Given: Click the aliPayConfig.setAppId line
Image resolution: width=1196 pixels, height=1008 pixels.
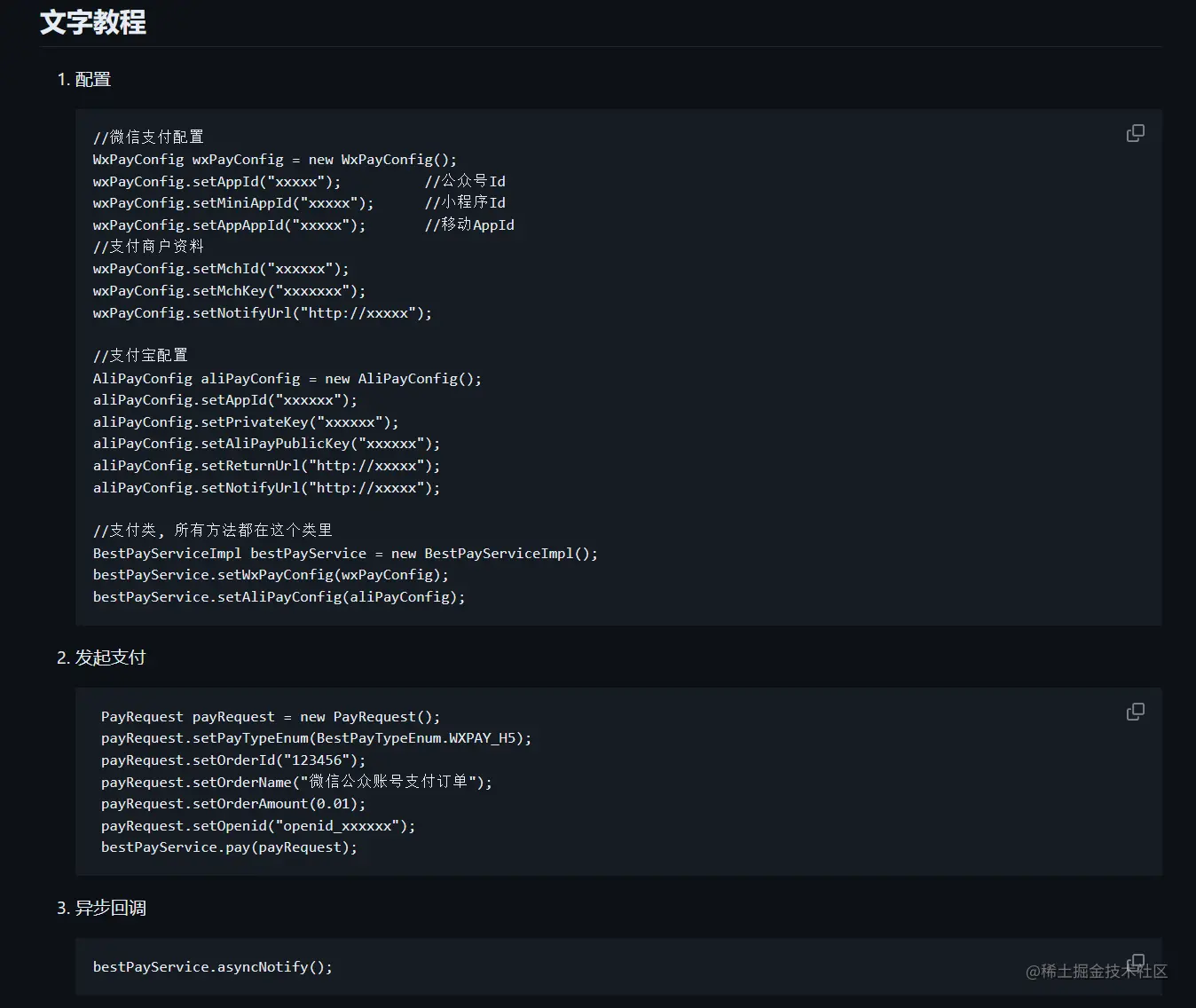Looking at the screenshot, I should click(x=225, y=400).
